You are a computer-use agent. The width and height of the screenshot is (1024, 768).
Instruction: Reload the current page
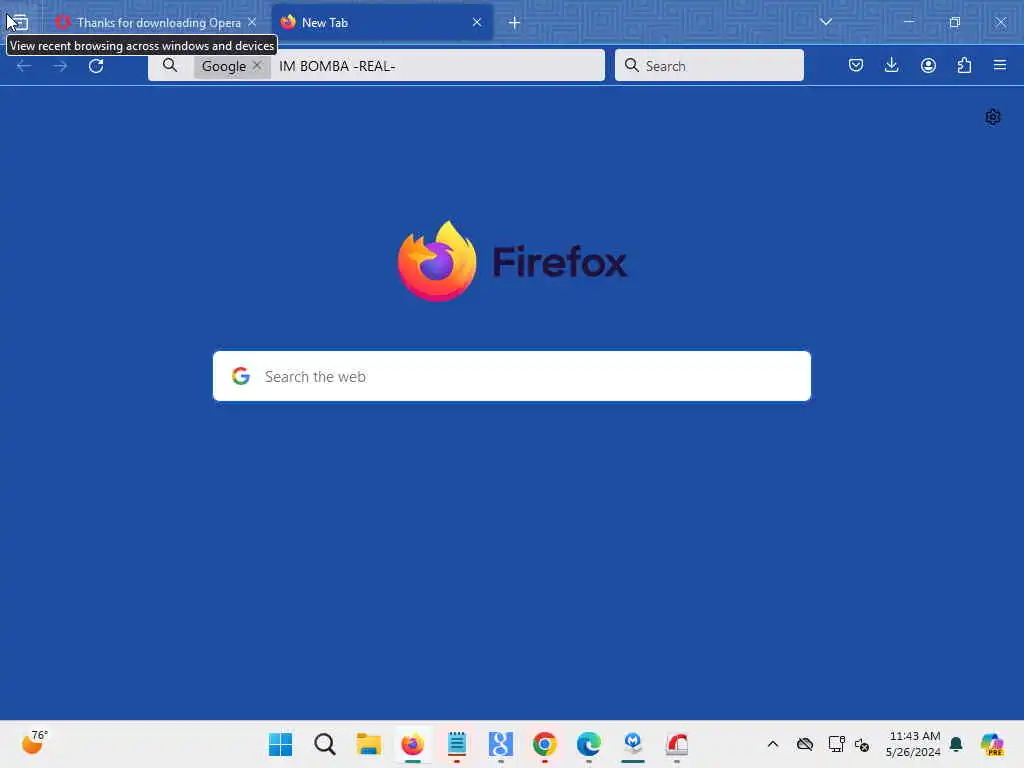tap(96, 66)
